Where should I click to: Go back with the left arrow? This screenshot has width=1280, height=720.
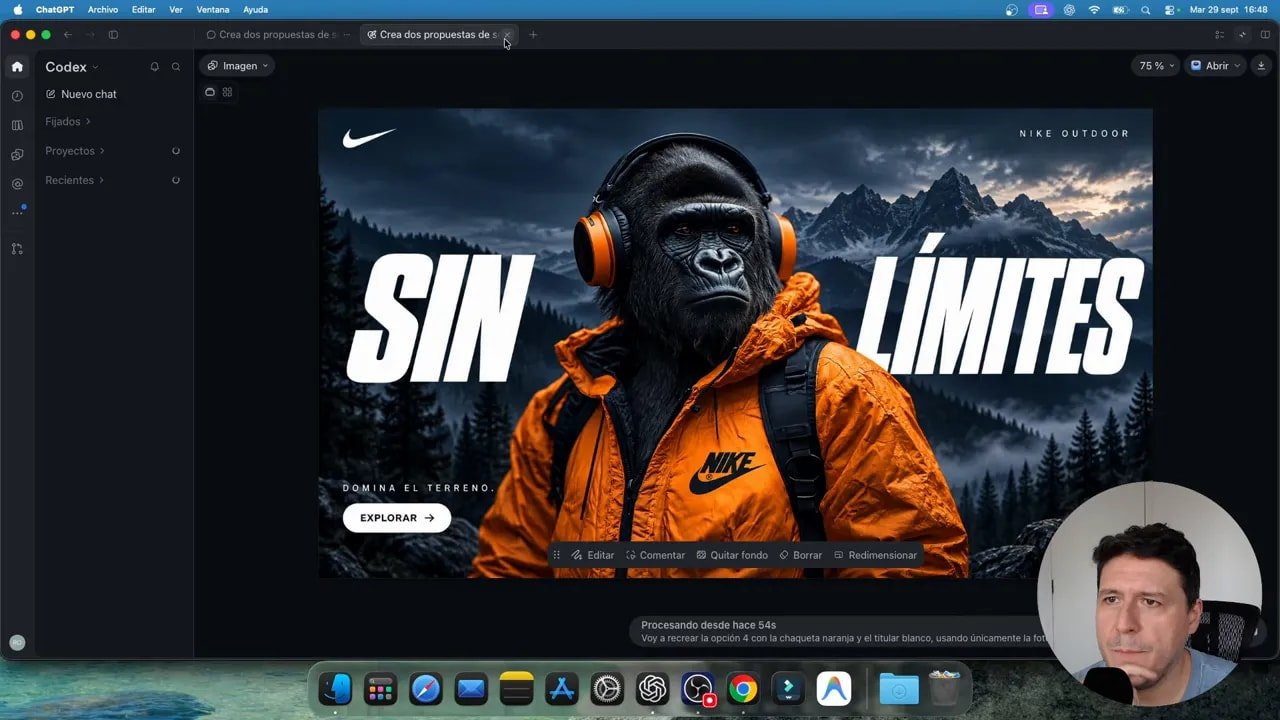pos(68,34)
